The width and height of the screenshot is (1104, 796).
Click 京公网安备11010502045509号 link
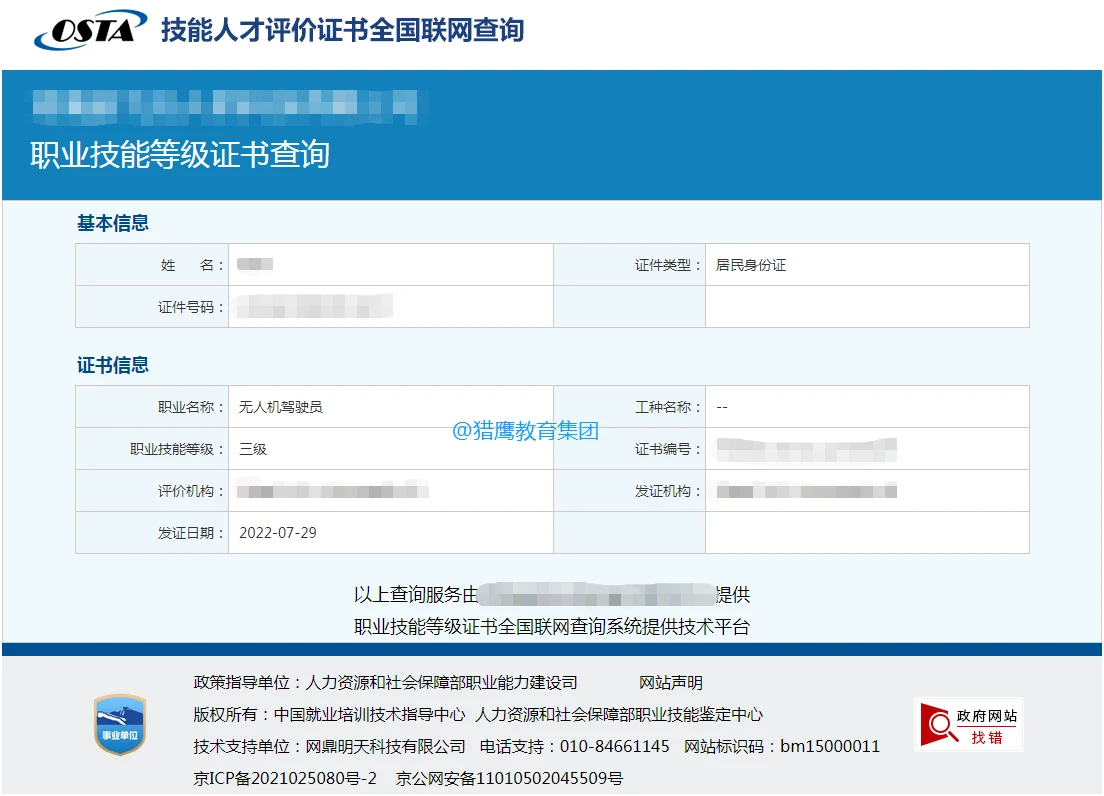[509, 778]
